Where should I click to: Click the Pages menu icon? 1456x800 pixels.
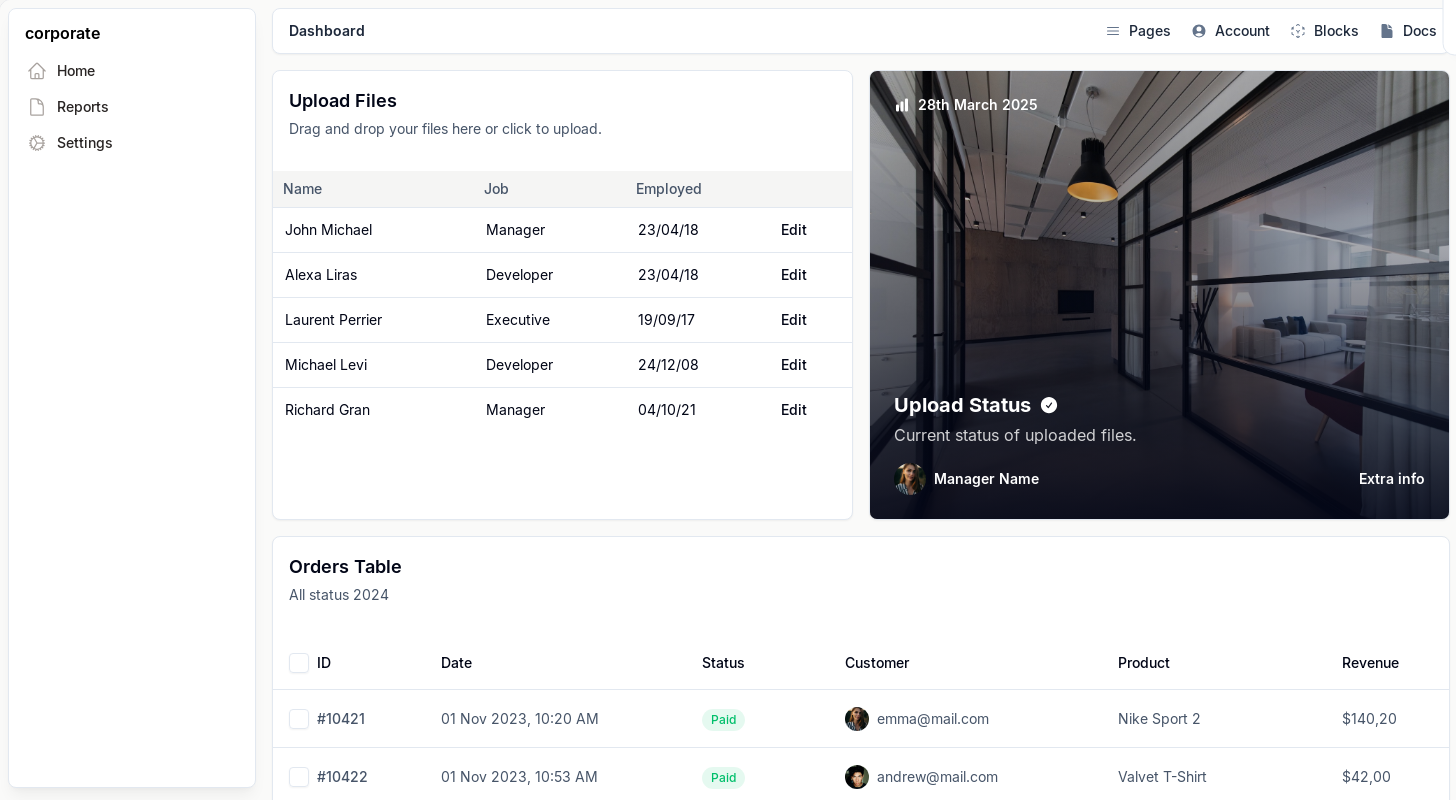(1112, 31)
